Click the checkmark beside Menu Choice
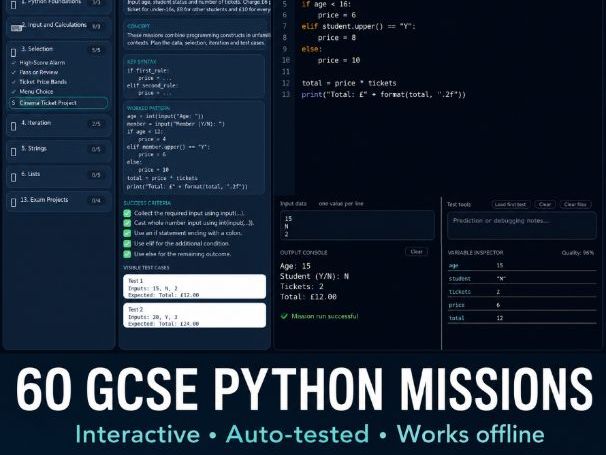 pos(14,92)
